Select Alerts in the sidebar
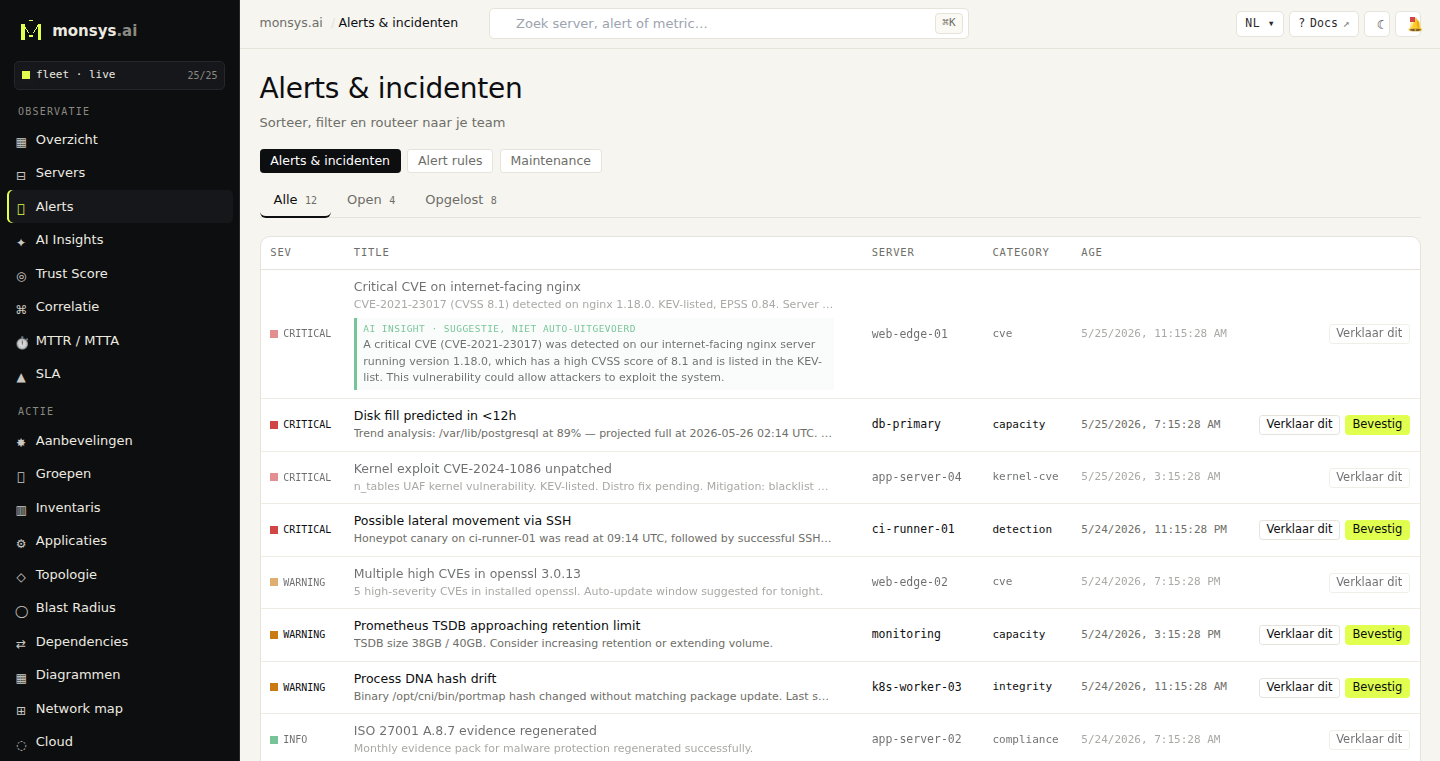The image size is (1440, 761). [x=120, y=207]
